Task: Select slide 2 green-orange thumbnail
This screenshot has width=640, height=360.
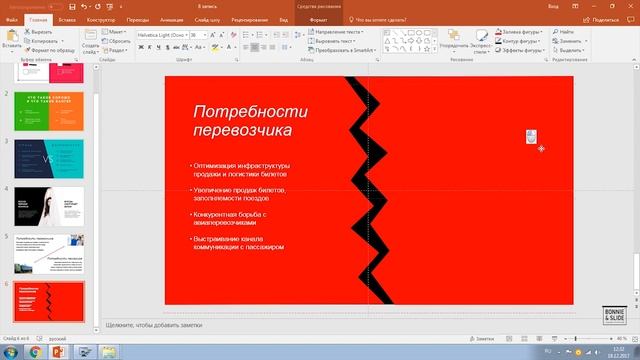Action: tap(49, 111)
